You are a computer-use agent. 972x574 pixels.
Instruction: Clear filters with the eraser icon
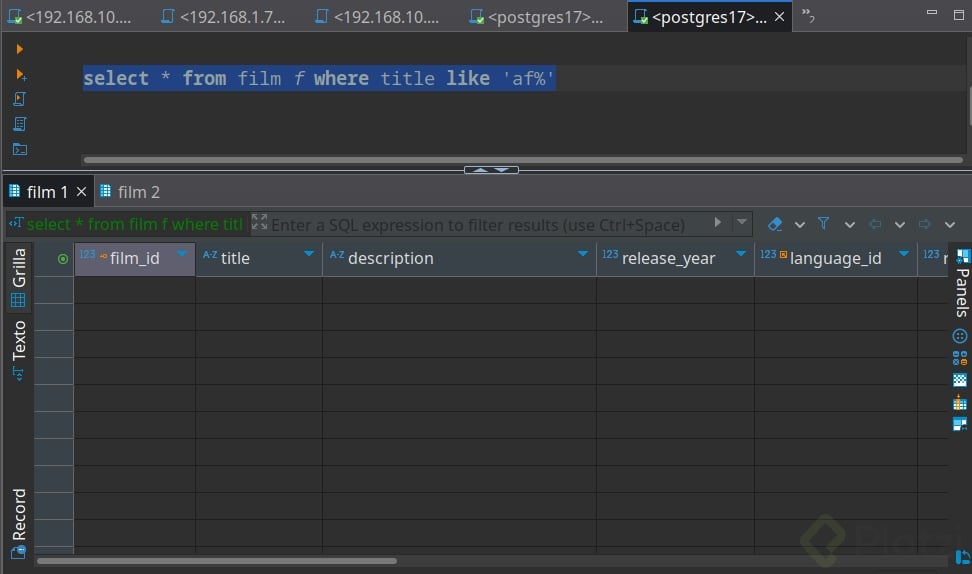point(775,224)
